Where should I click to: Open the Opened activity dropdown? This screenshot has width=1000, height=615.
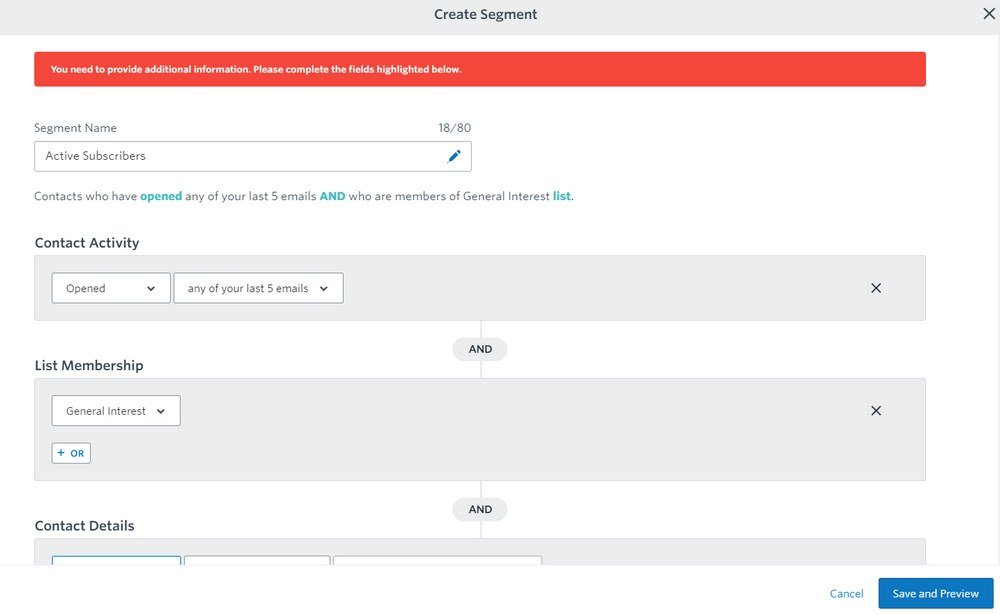click(x=111, y=288)
